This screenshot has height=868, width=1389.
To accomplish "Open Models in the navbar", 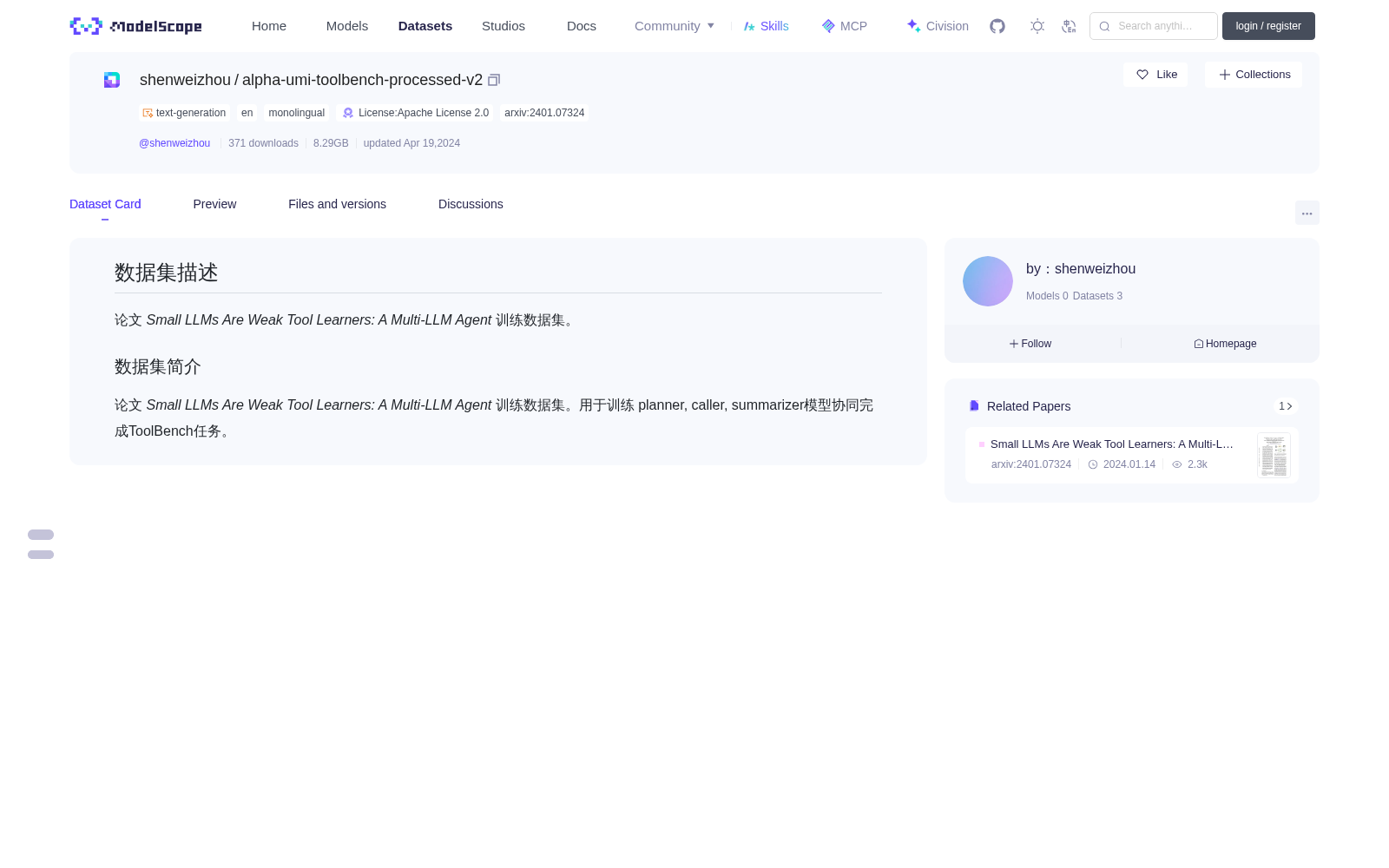I will click(347, 26).
